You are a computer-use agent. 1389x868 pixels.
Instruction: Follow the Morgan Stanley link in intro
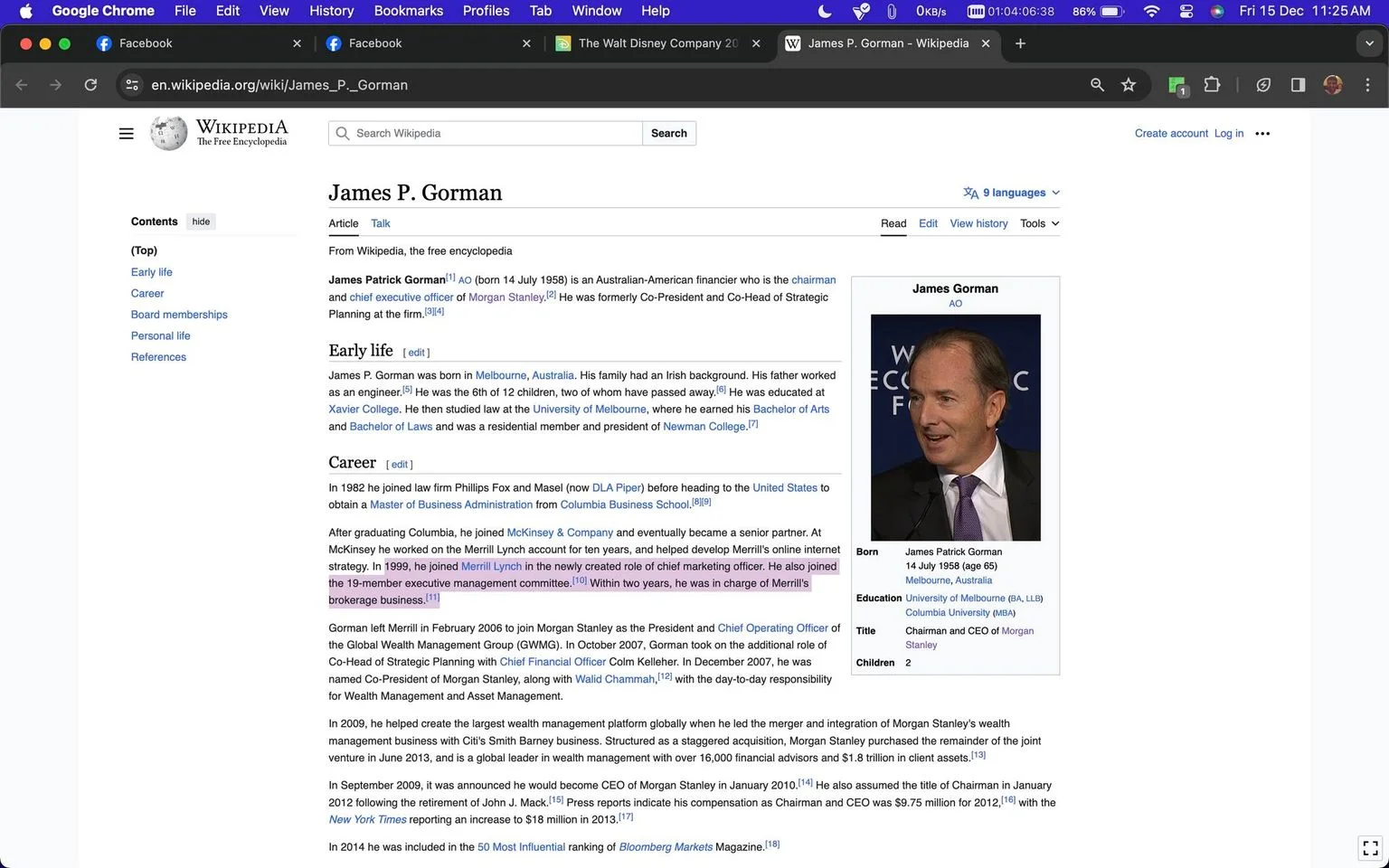coord(506,297)
